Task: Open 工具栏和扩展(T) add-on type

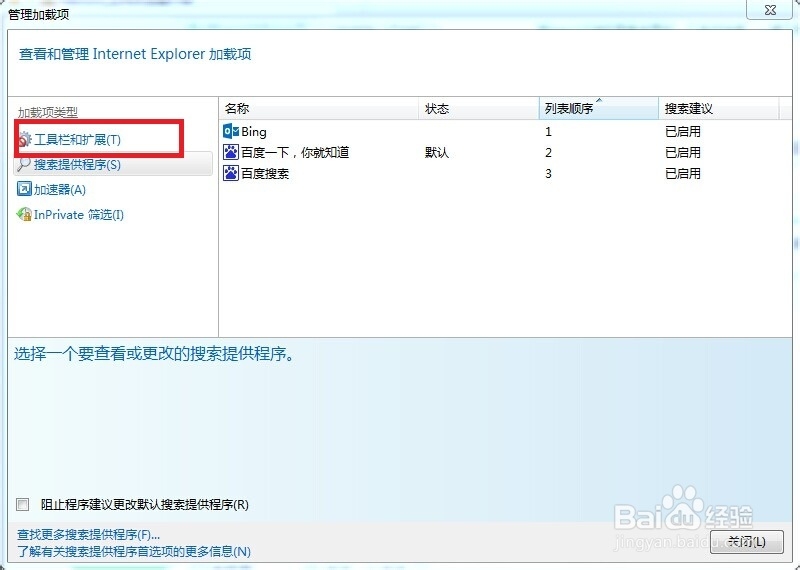Action: [x=78, y=139]
